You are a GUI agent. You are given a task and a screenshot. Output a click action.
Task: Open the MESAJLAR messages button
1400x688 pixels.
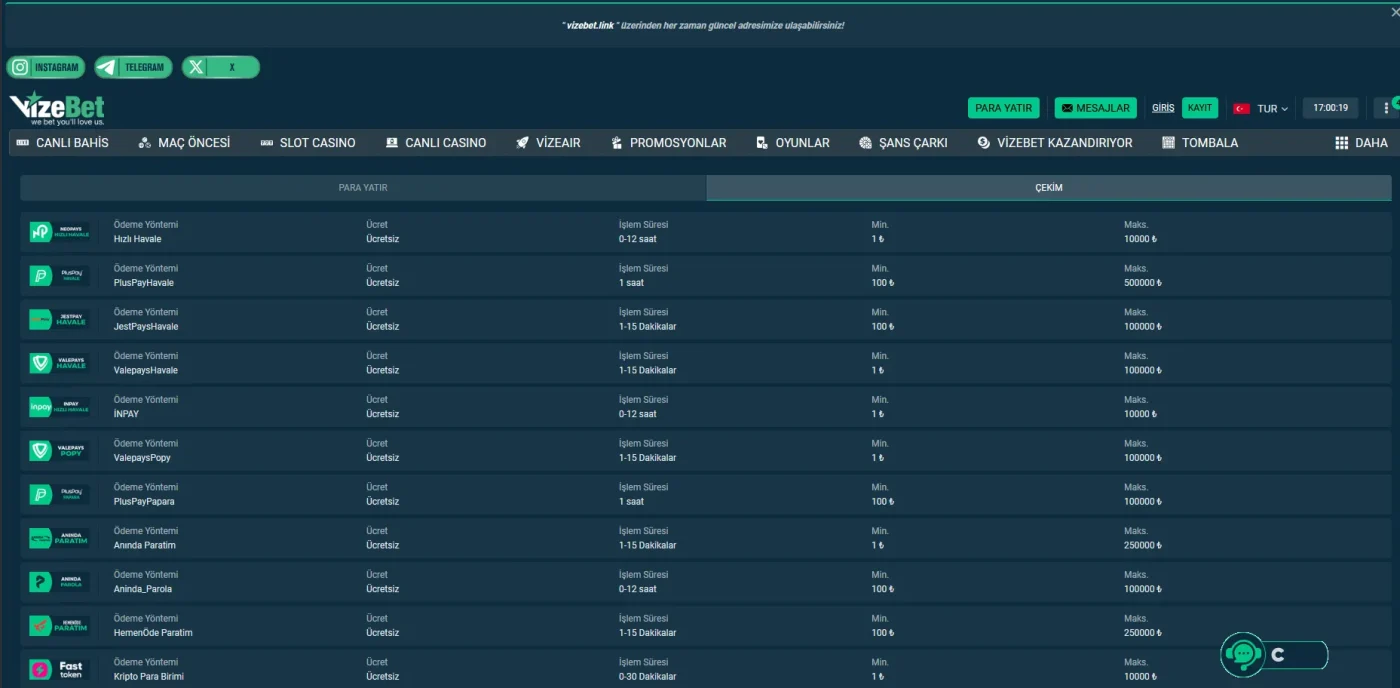pyautogui.click(x=1095, y=108)
